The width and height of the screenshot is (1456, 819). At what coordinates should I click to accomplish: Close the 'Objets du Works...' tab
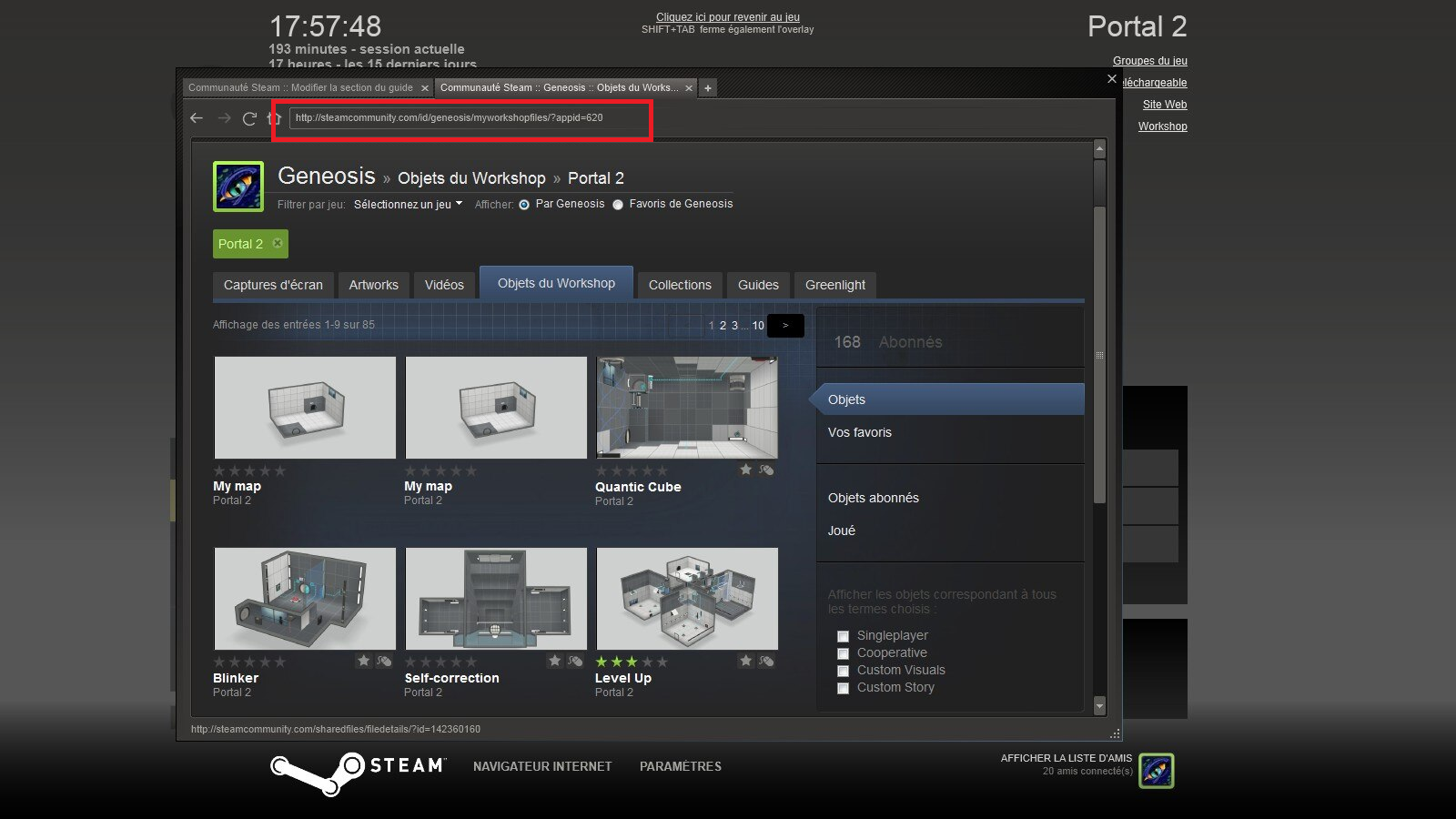point(689,88)
